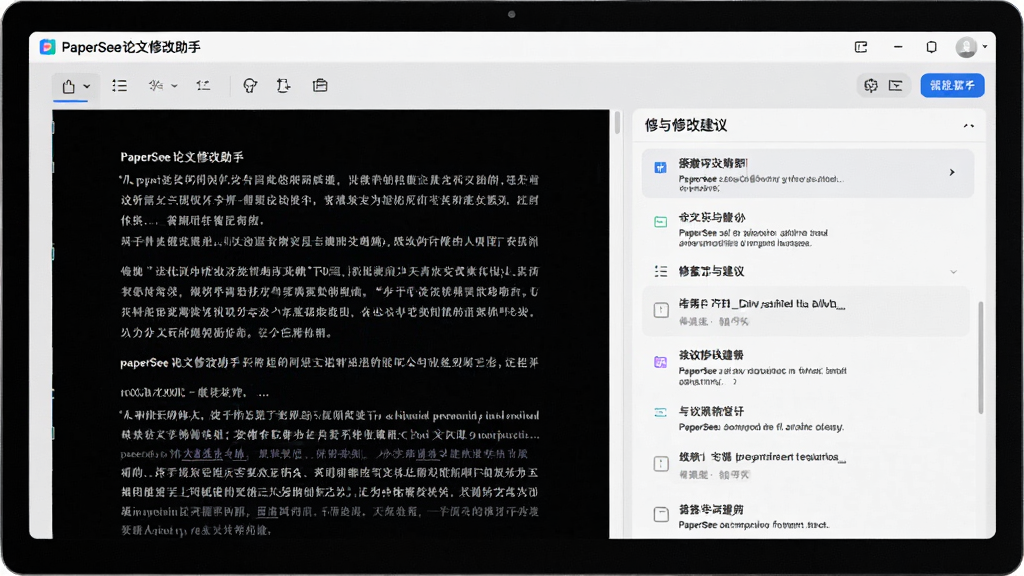Image resolution: width=1024 pixels, height=576 pixels.
Task: Click the list icon beside 修…与建议 section
Action: (x=661, y=271)
